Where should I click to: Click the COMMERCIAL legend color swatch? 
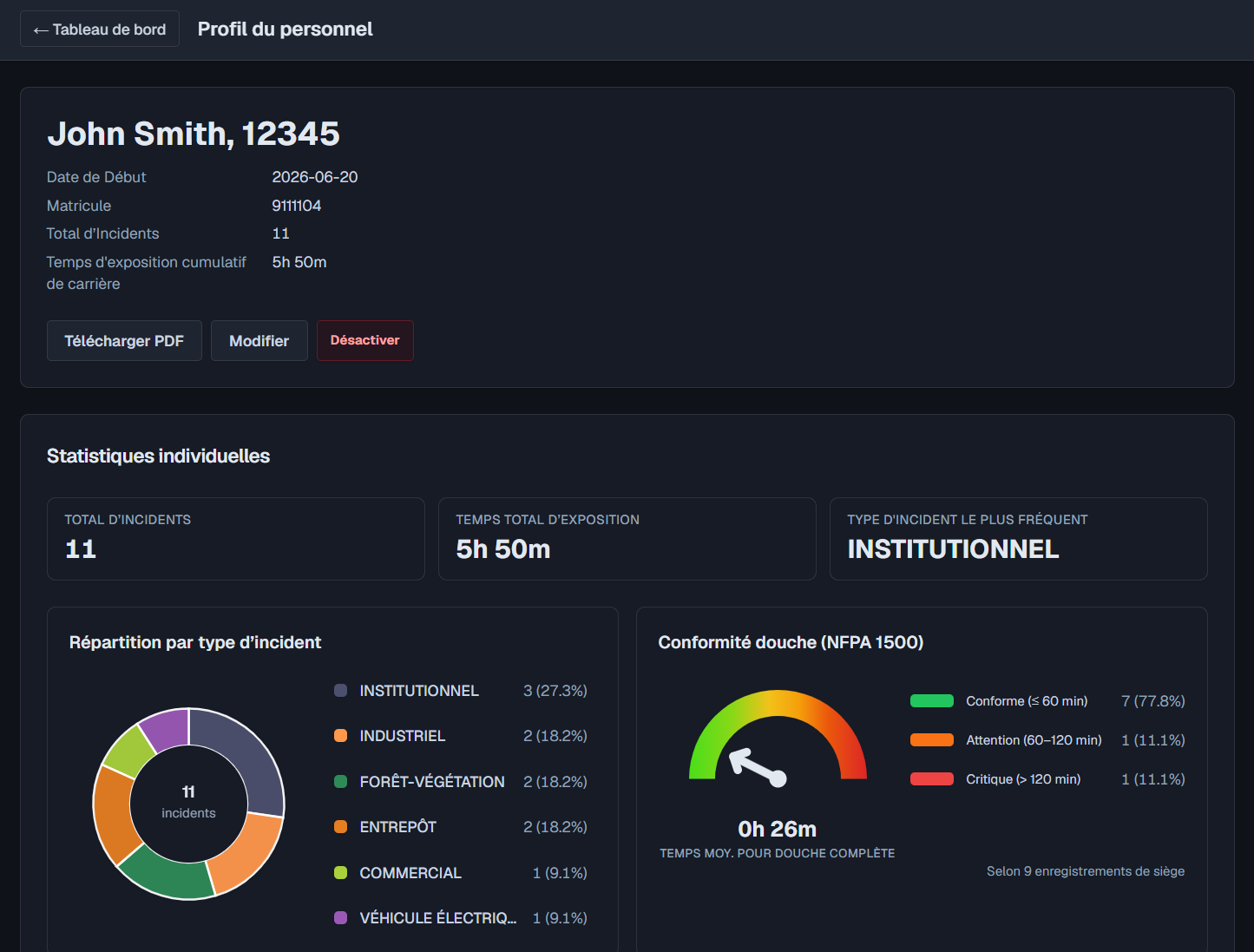tap(341, 873)
